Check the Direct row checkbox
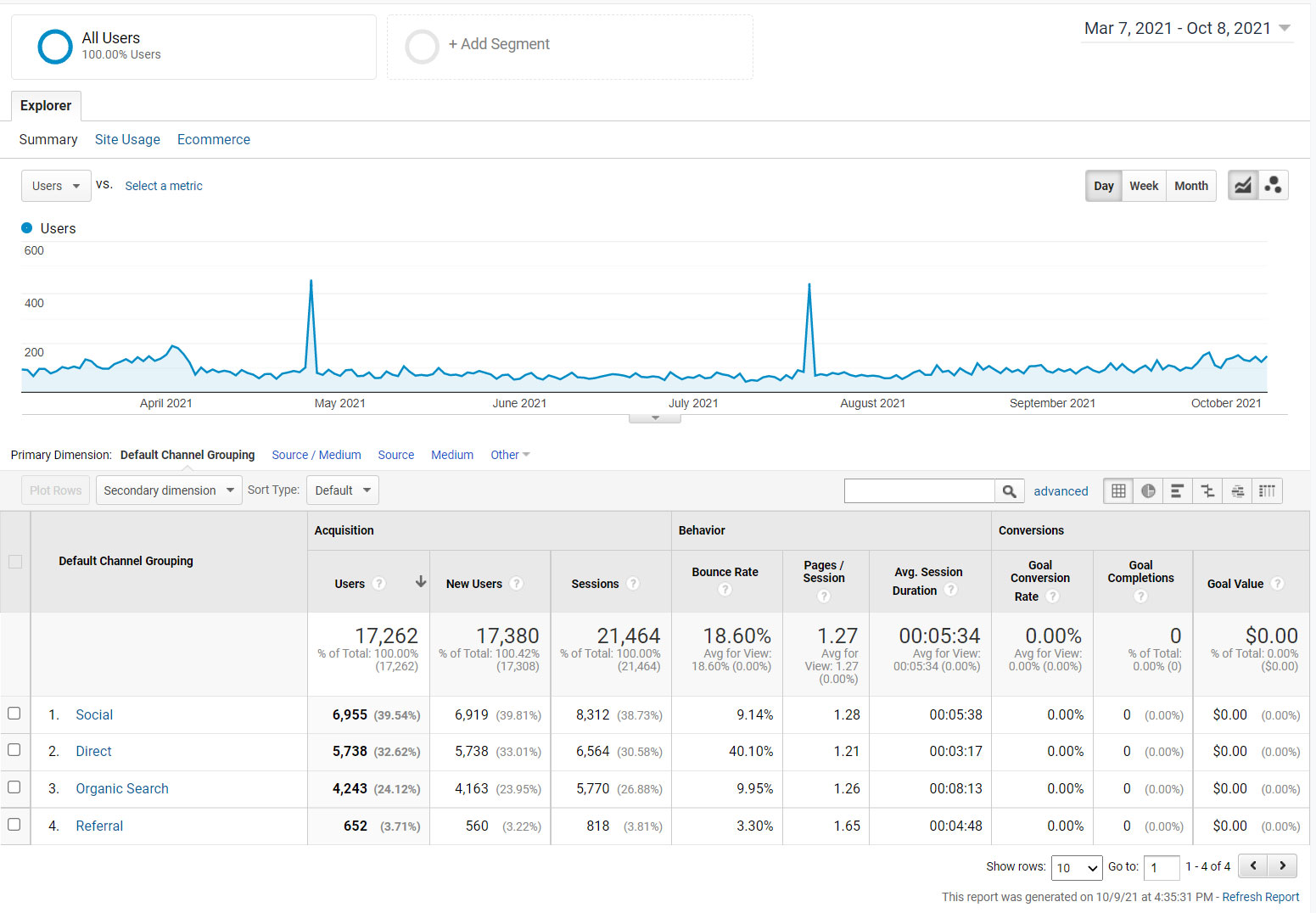The width and height of the screenshot is (1316, 913). tap(14, 750)
